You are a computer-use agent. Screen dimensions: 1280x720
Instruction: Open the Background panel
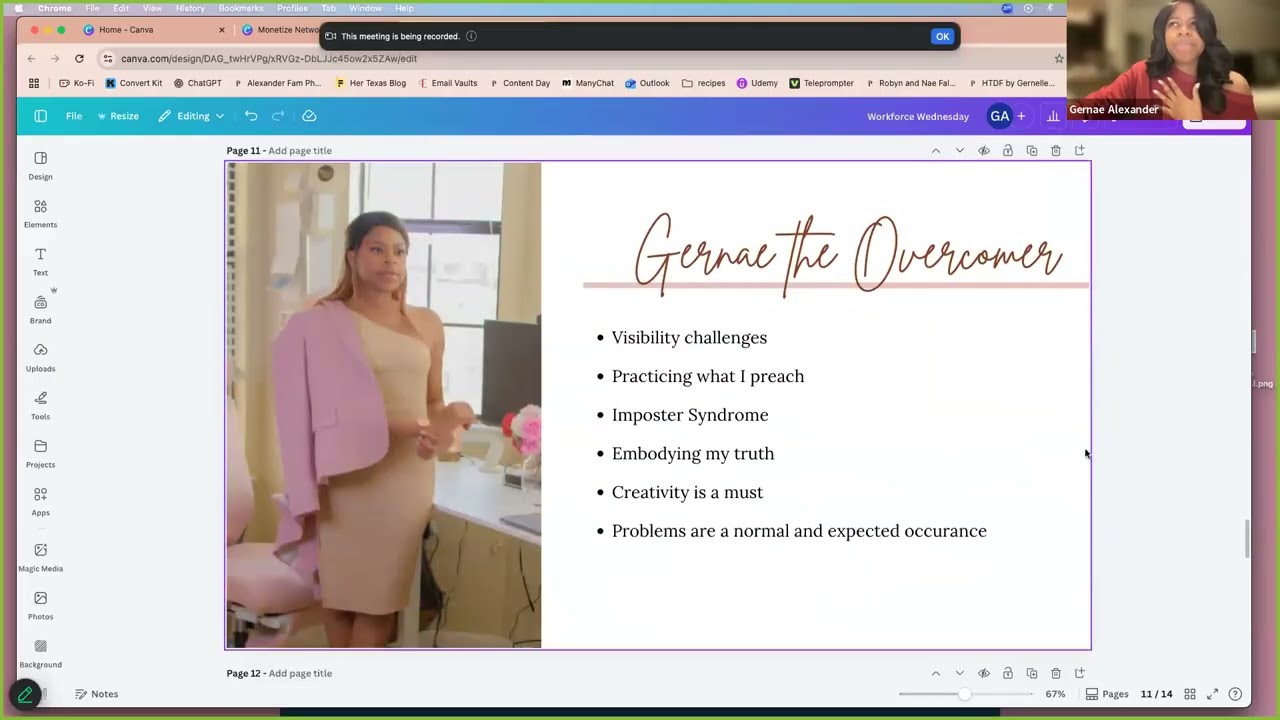point(40,654)
